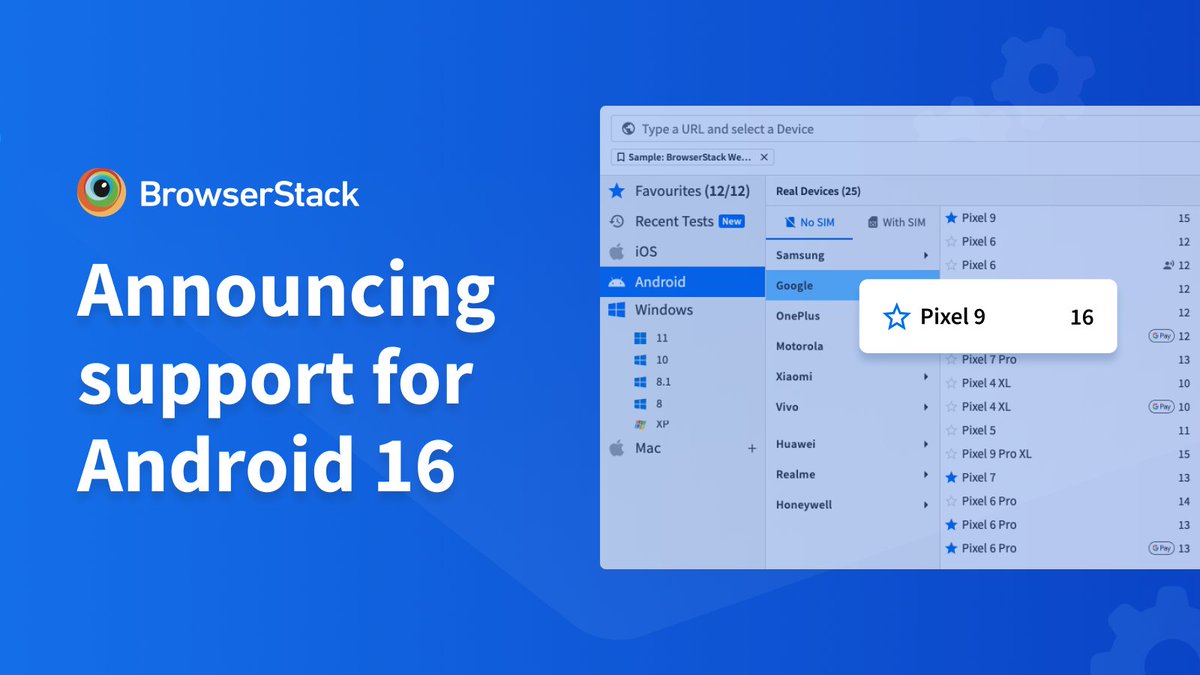
Task: Click the Type a URL input field
Action: click(906, 129)
